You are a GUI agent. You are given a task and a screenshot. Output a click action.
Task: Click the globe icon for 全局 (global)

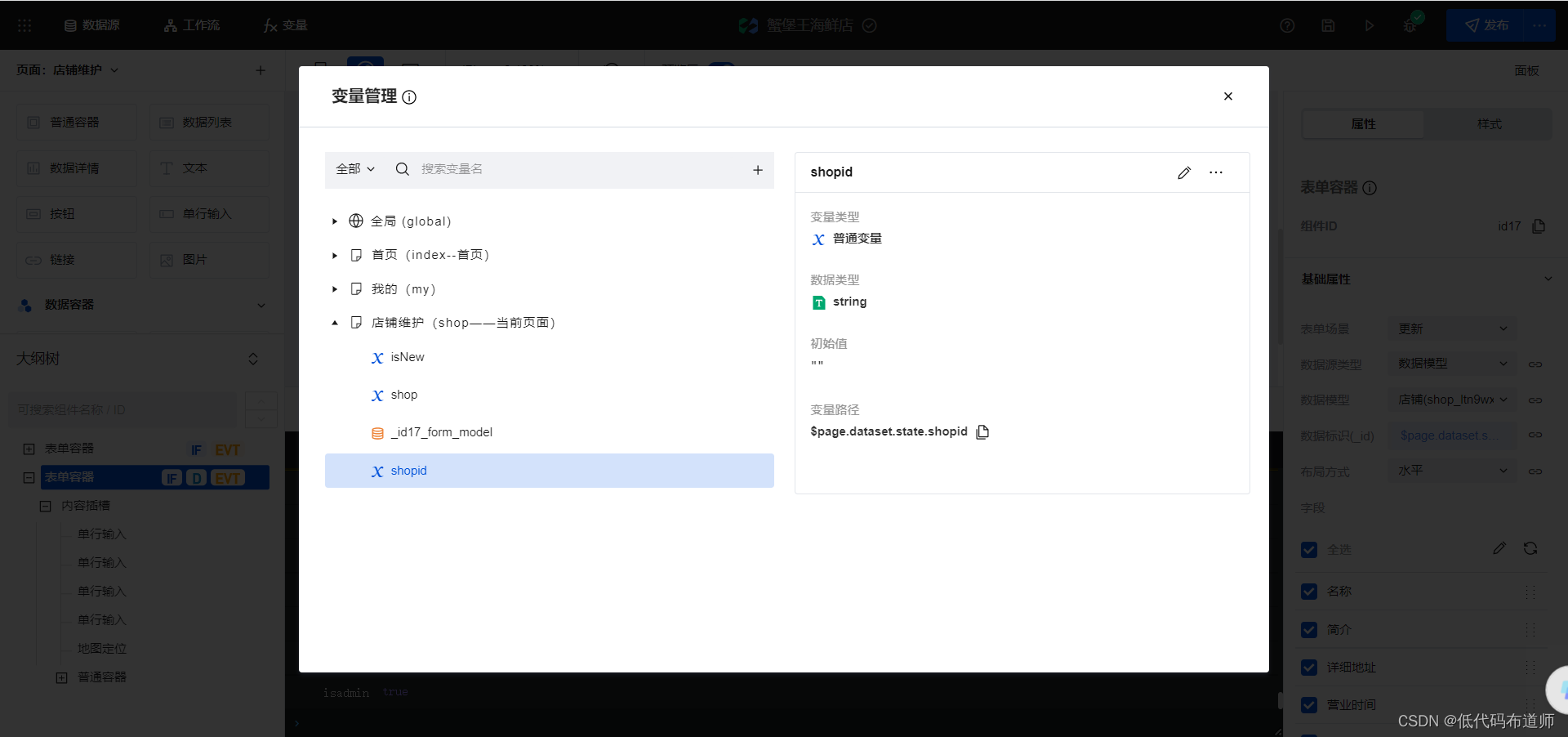click(356, 221)
